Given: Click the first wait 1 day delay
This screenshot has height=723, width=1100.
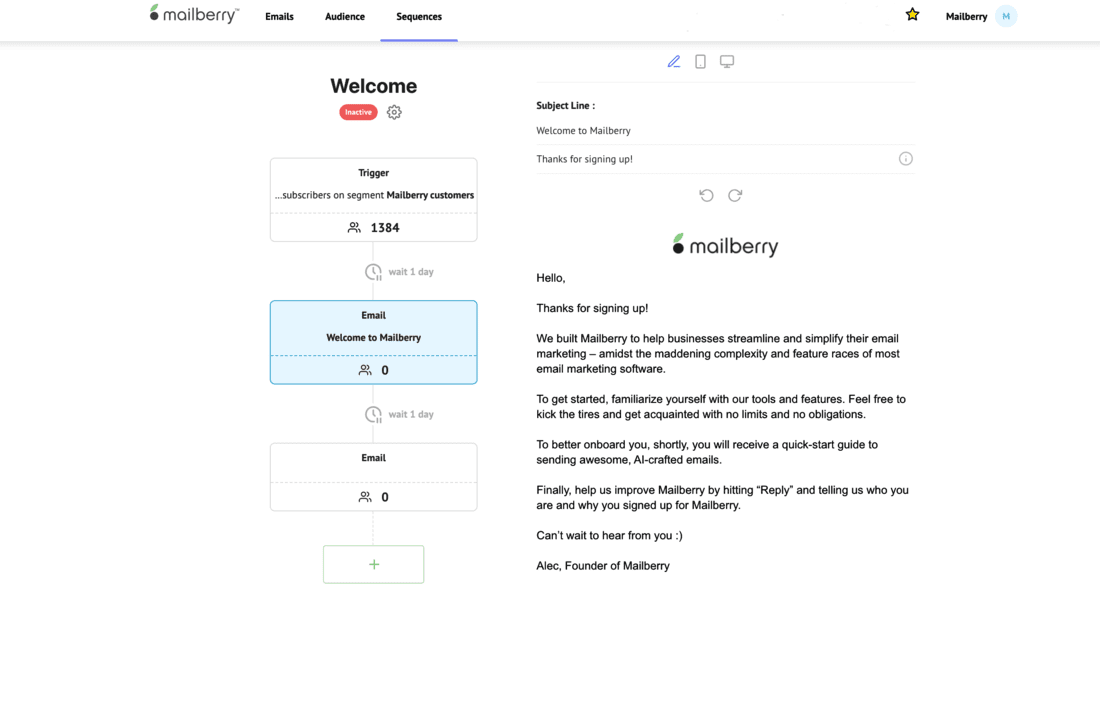Looking at the screenshot, I should tap(399, 272).
